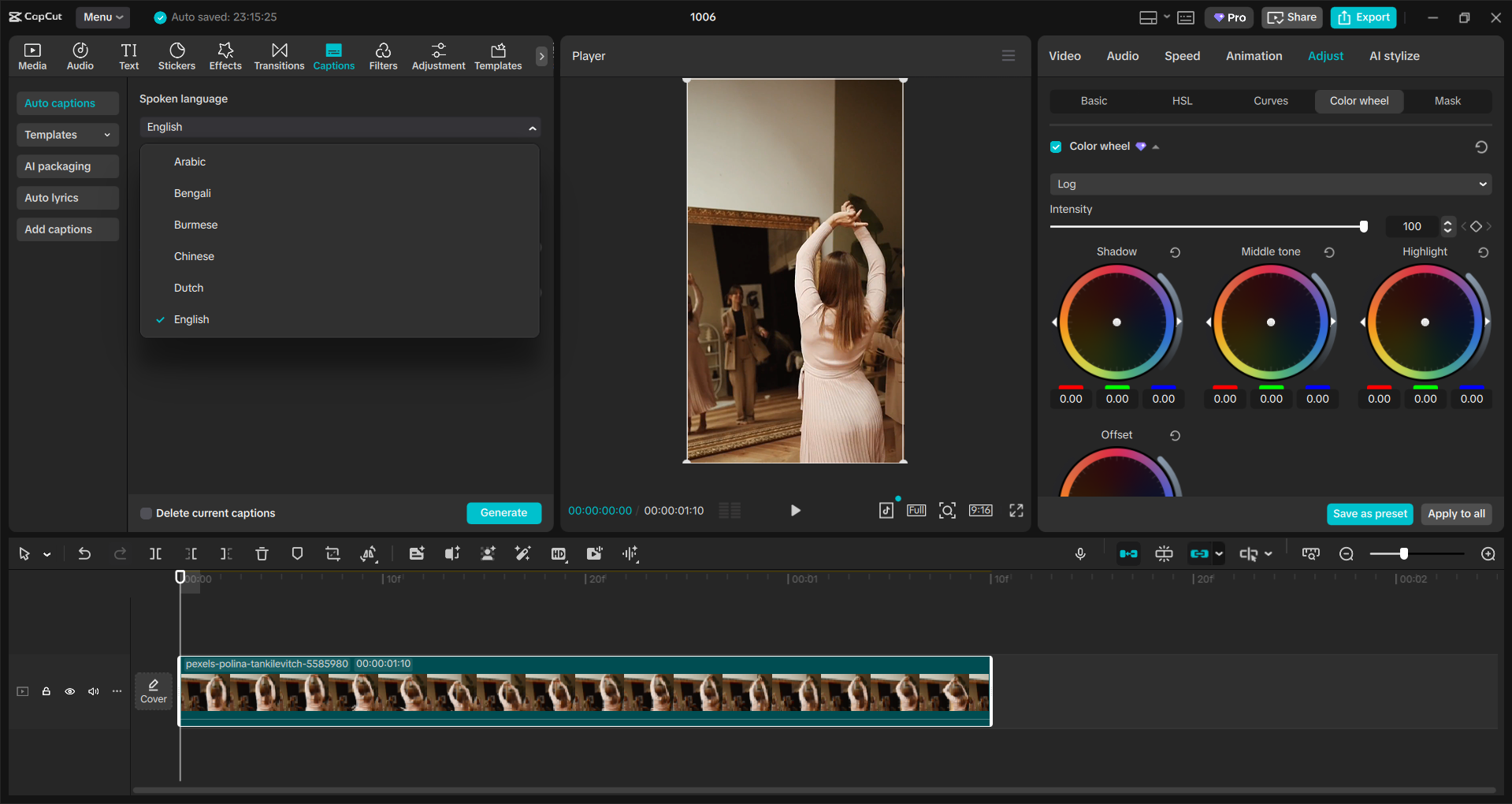1512x804 pixels.
Task: Click the Apply to all button
Action: pos(1456,514)
